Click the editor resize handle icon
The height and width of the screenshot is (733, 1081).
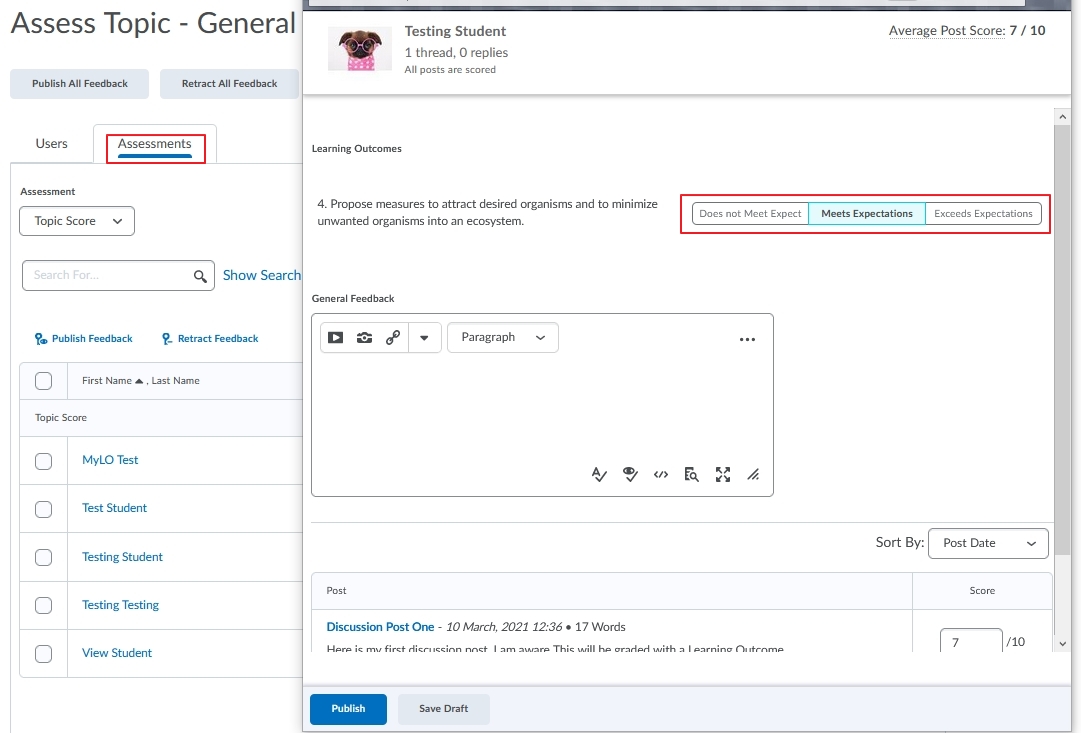pyautogui.click(x=754, y=474)
